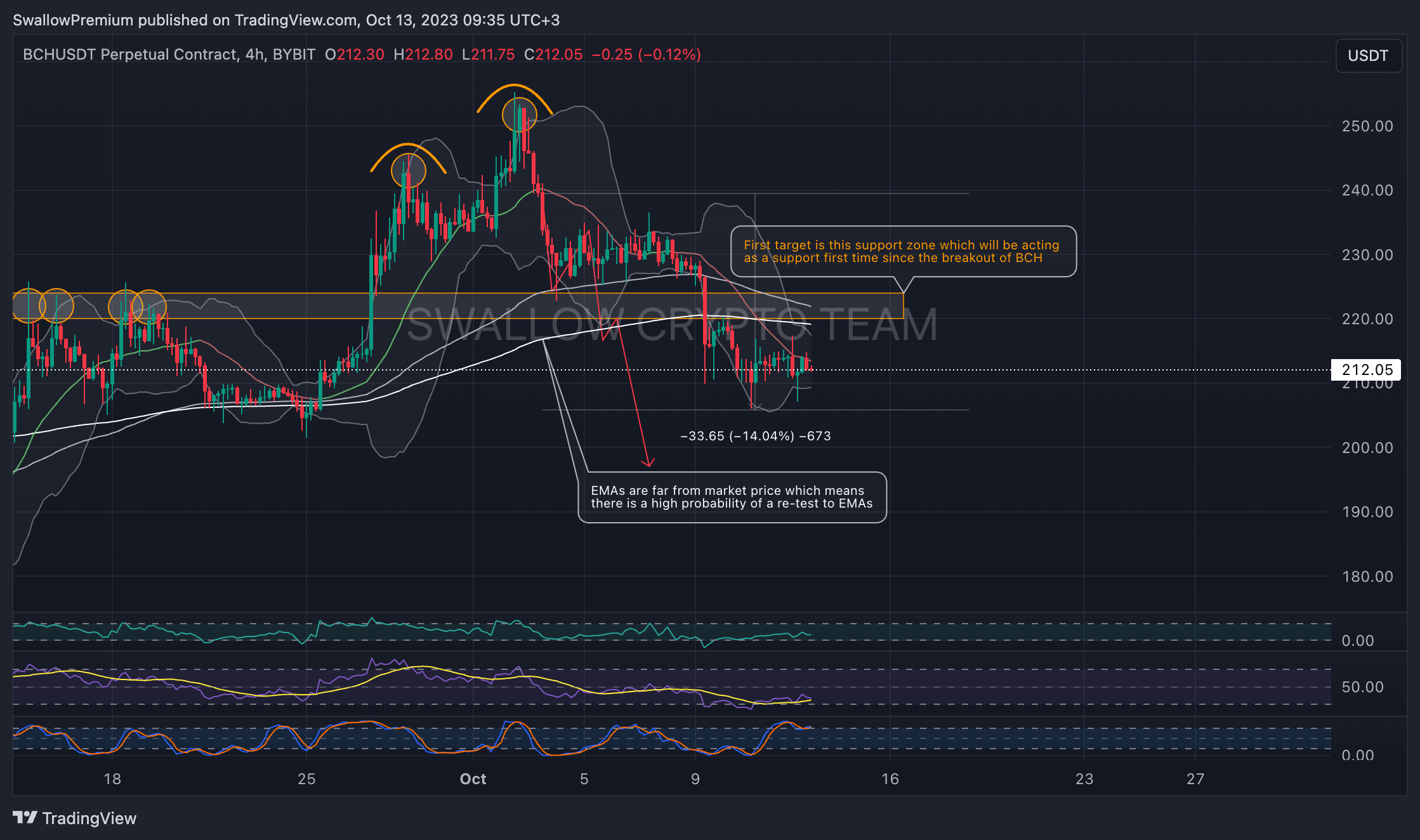The image size is (1420, 840).
Task: Click the SwallowPremium published header text
Action: (x=286, y=20)
